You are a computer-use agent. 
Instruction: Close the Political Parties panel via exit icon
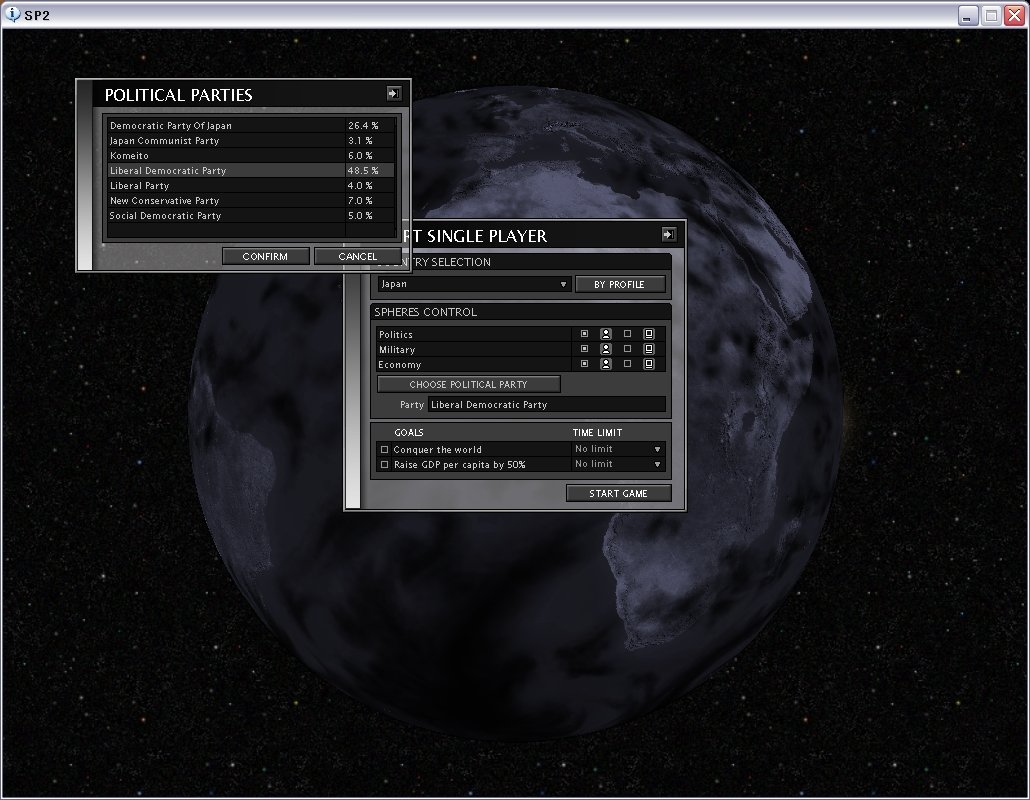point(393,93)
